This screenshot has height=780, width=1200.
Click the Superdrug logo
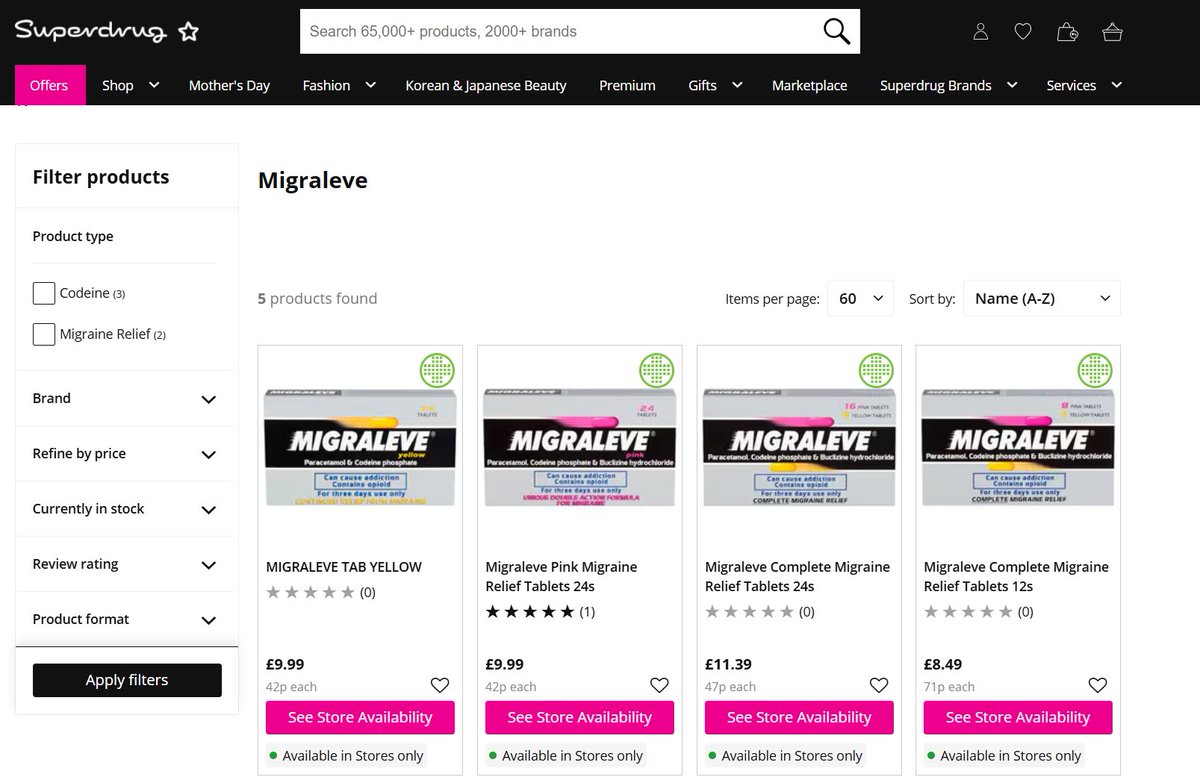click(x=106, y=30)
